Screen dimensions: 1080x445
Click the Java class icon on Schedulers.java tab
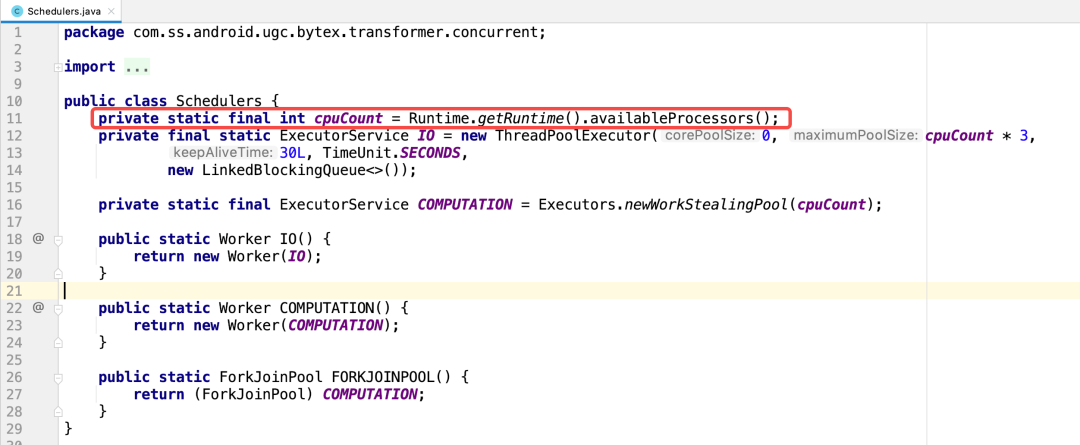click(17, 10)
